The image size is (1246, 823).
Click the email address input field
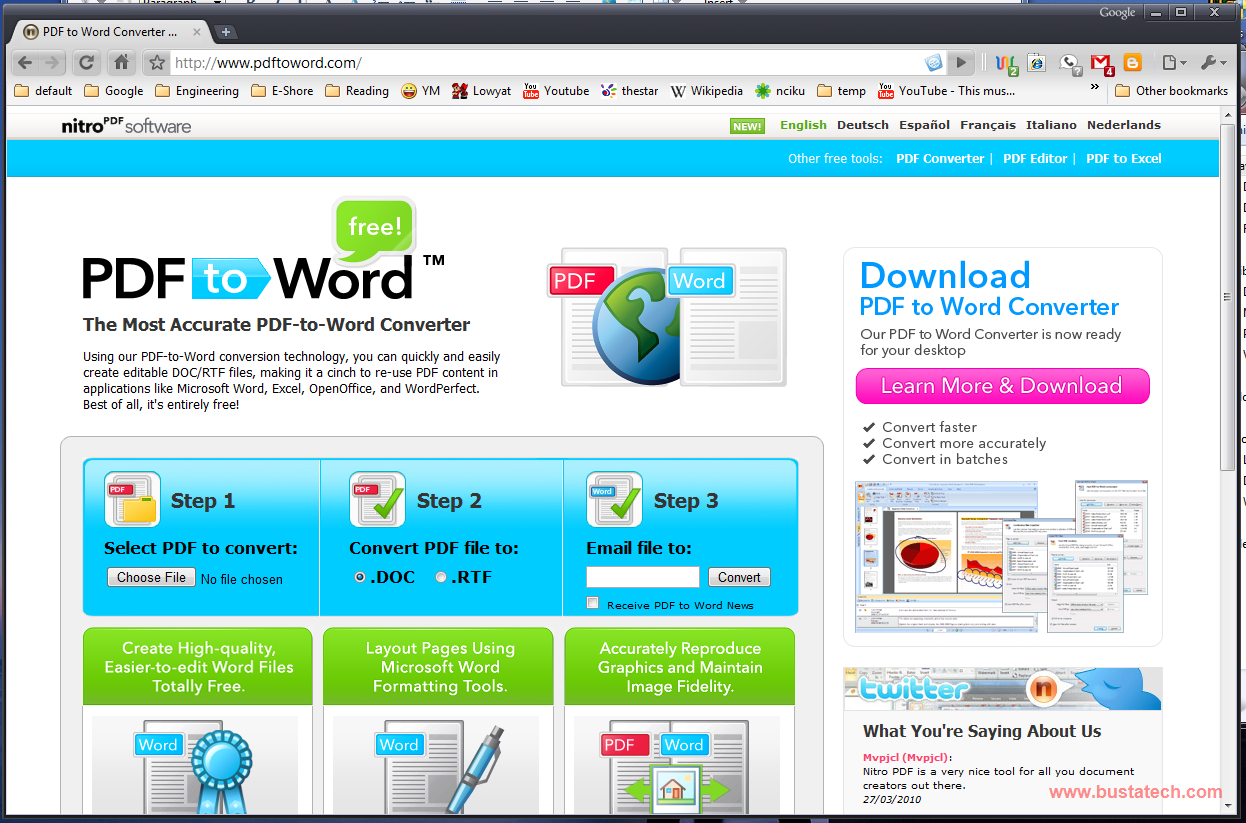tap(643, 577)
